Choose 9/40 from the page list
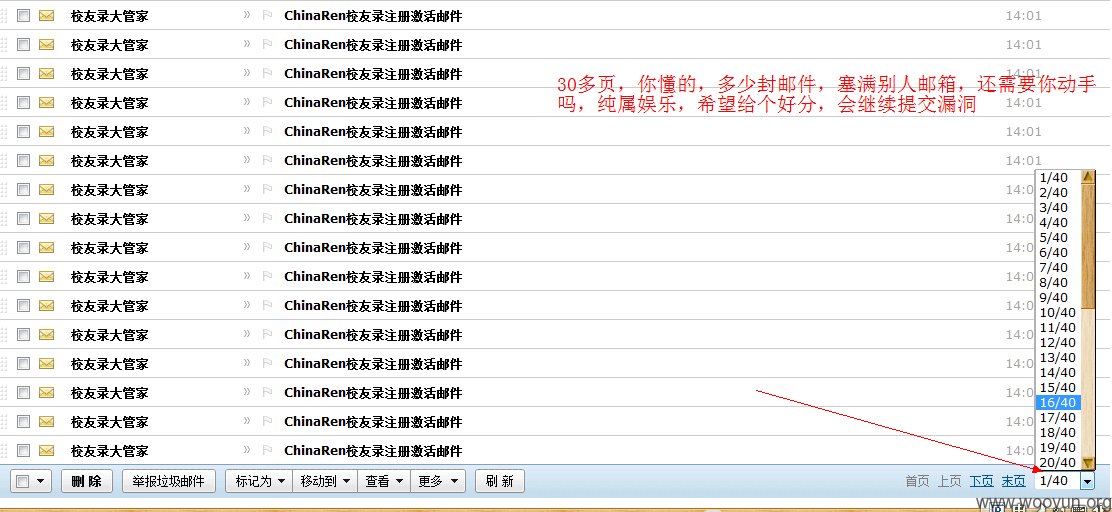Image resolution: width=1112 pixels, height=512 pixels. 1058,297
